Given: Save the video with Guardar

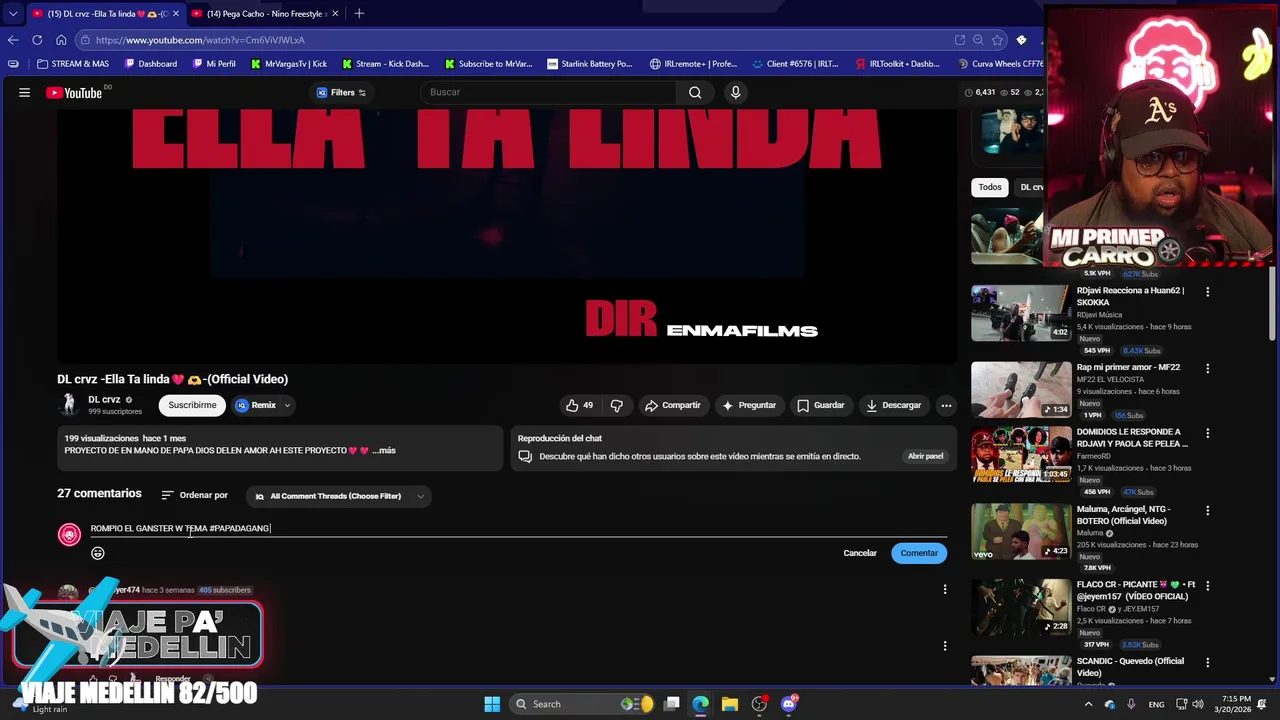Looking at the screenshot, I should click(x=820, y=405).
